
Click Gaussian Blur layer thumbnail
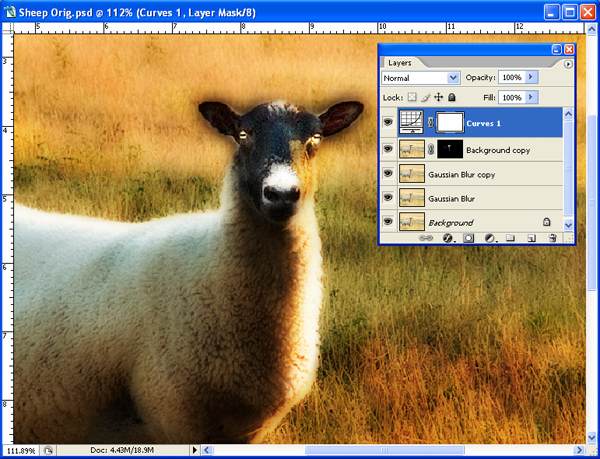[x=411, y=198]
